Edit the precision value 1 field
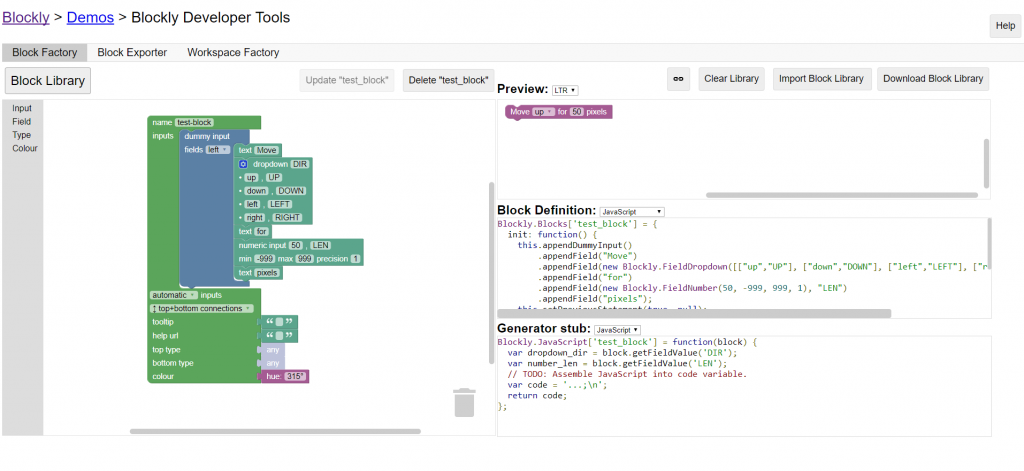This screenshot has width=1024, height=471. 355,259
